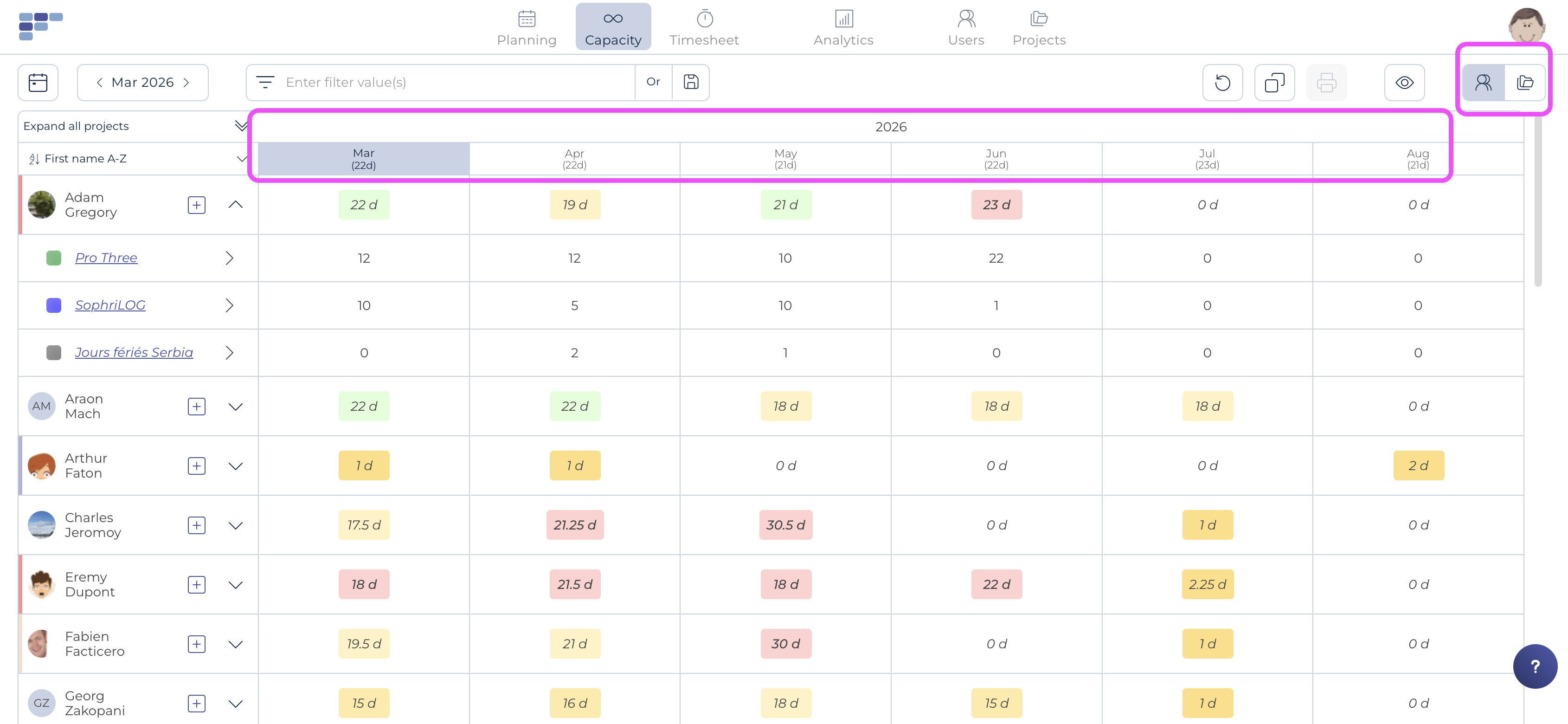Click the save filter disk icon
1568x724 pixels.
pyautogui.click(x=691, y=82)
